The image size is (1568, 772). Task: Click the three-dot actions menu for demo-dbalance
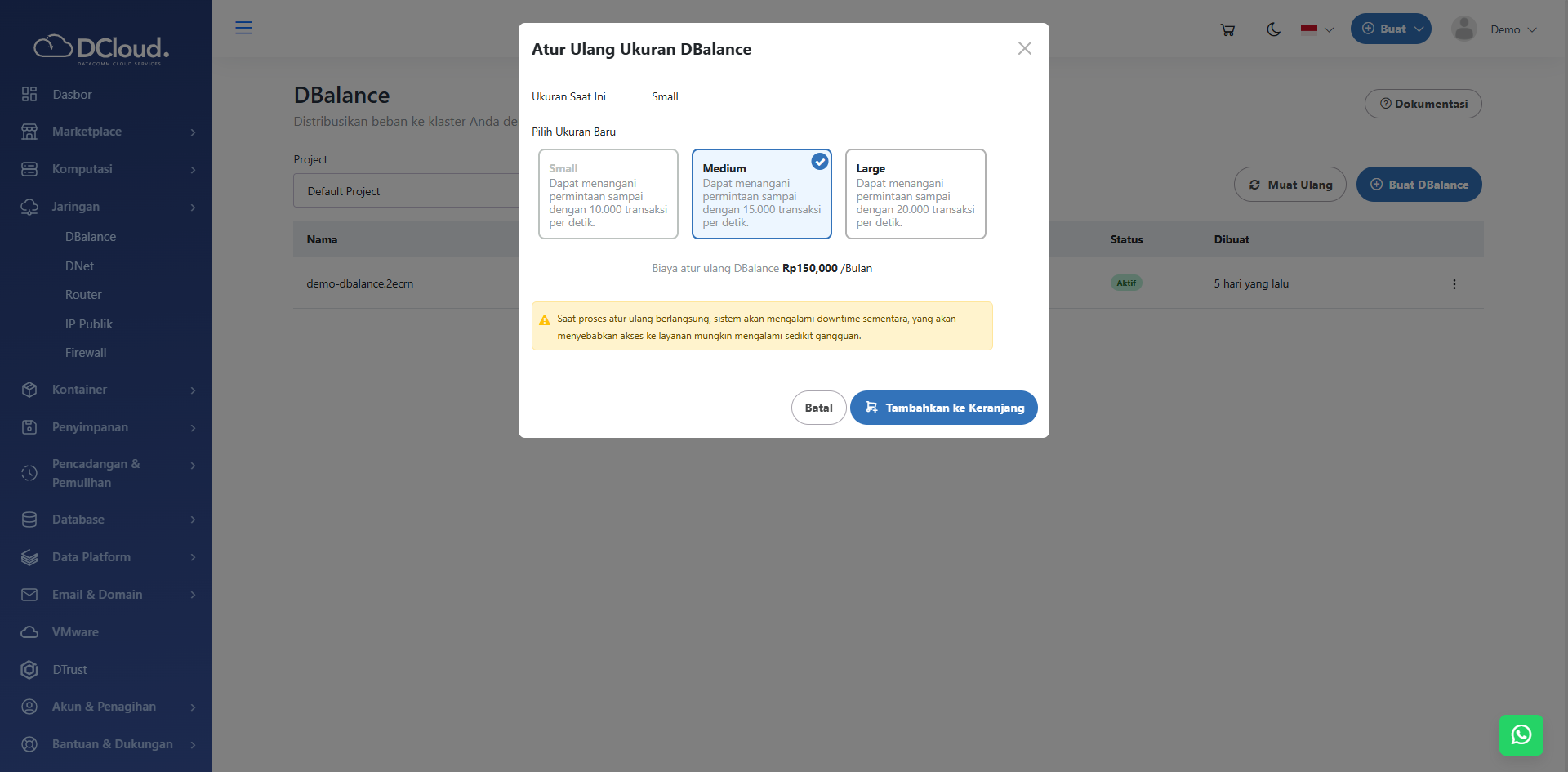[x=1454, y=284]
